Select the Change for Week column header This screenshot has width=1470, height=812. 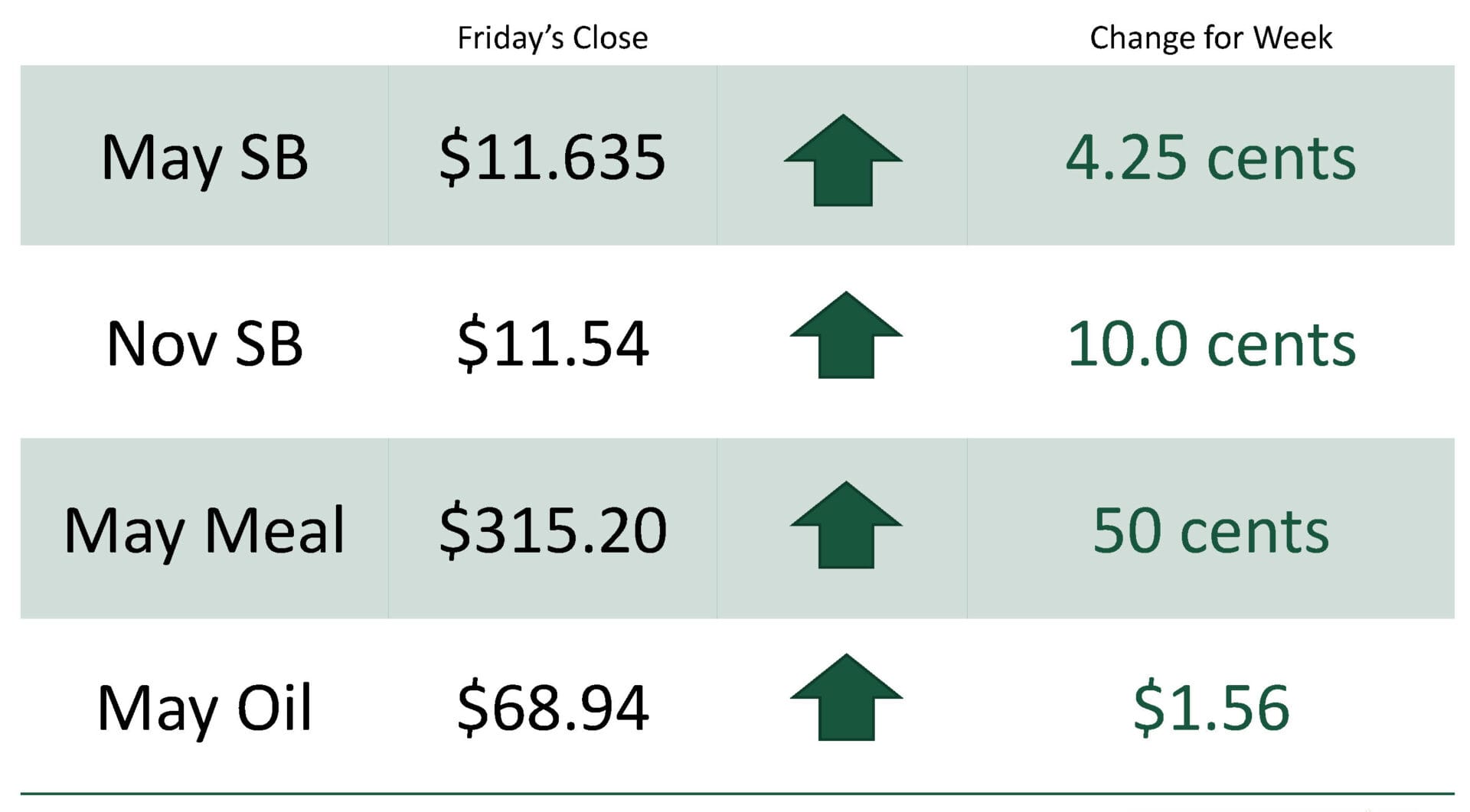(1210, 38)
